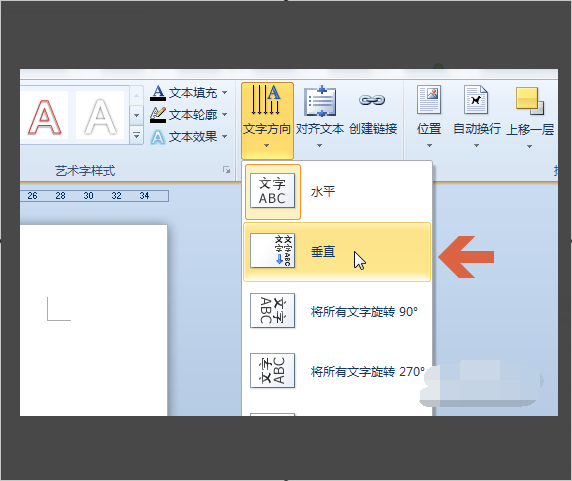Image resolution: width=572 pixels, height=481 pixels.
Task: Choose the 水平 horizontal text option
Action: coord(337,191)
